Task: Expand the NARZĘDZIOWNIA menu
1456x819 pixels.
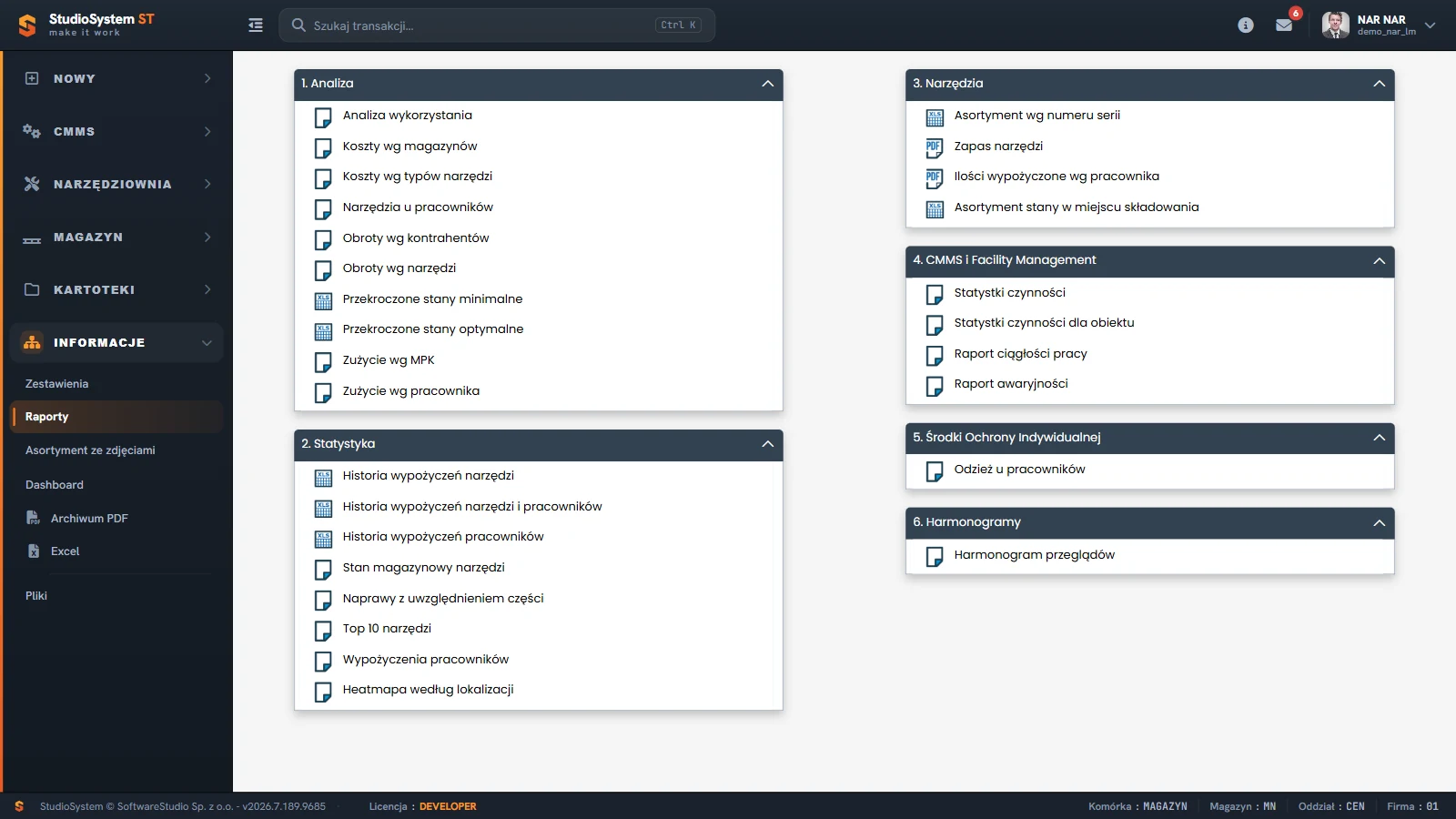Action: [x=116, y=184]
